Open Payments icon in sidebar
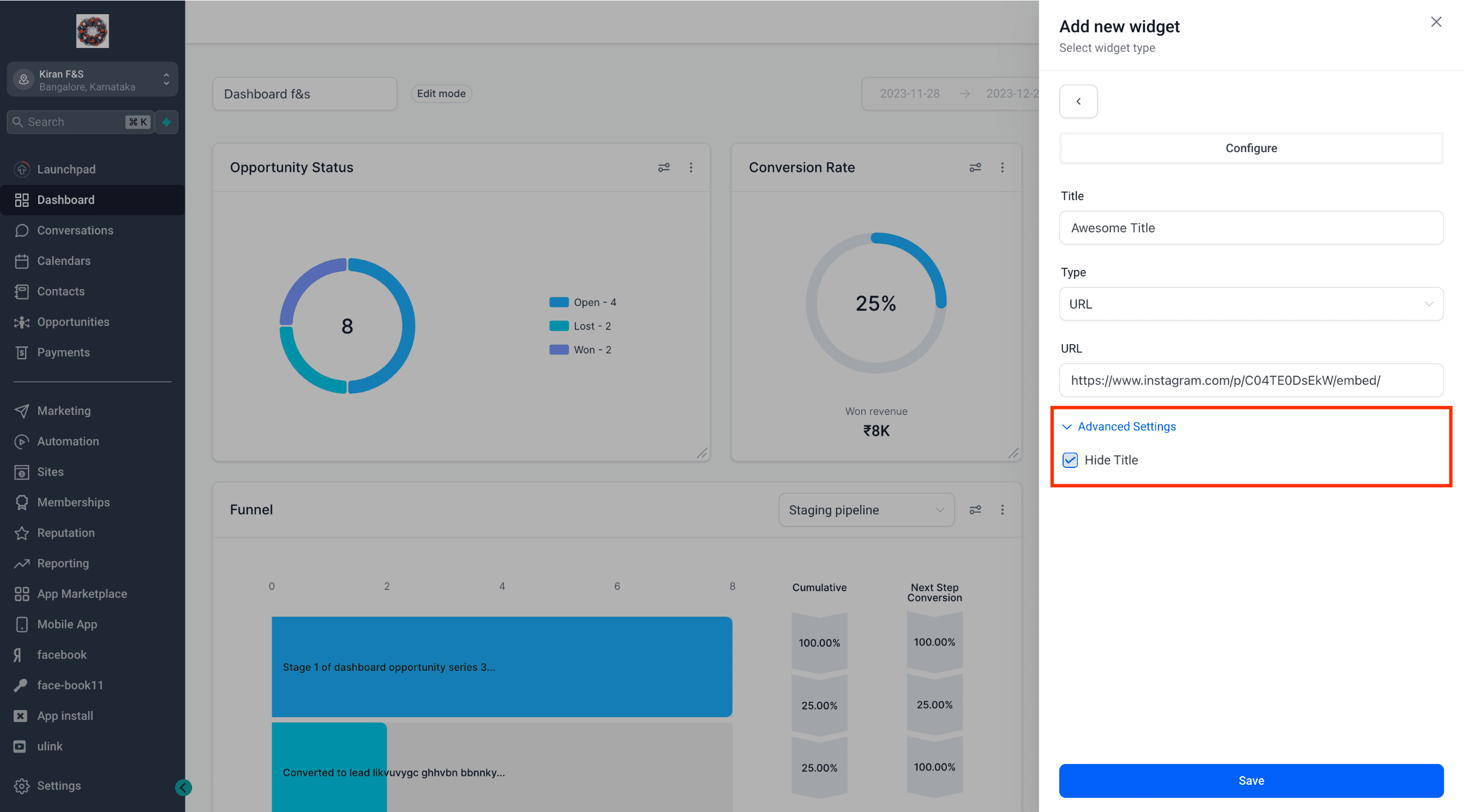The image size is (1464, 812). click(22, 352)
